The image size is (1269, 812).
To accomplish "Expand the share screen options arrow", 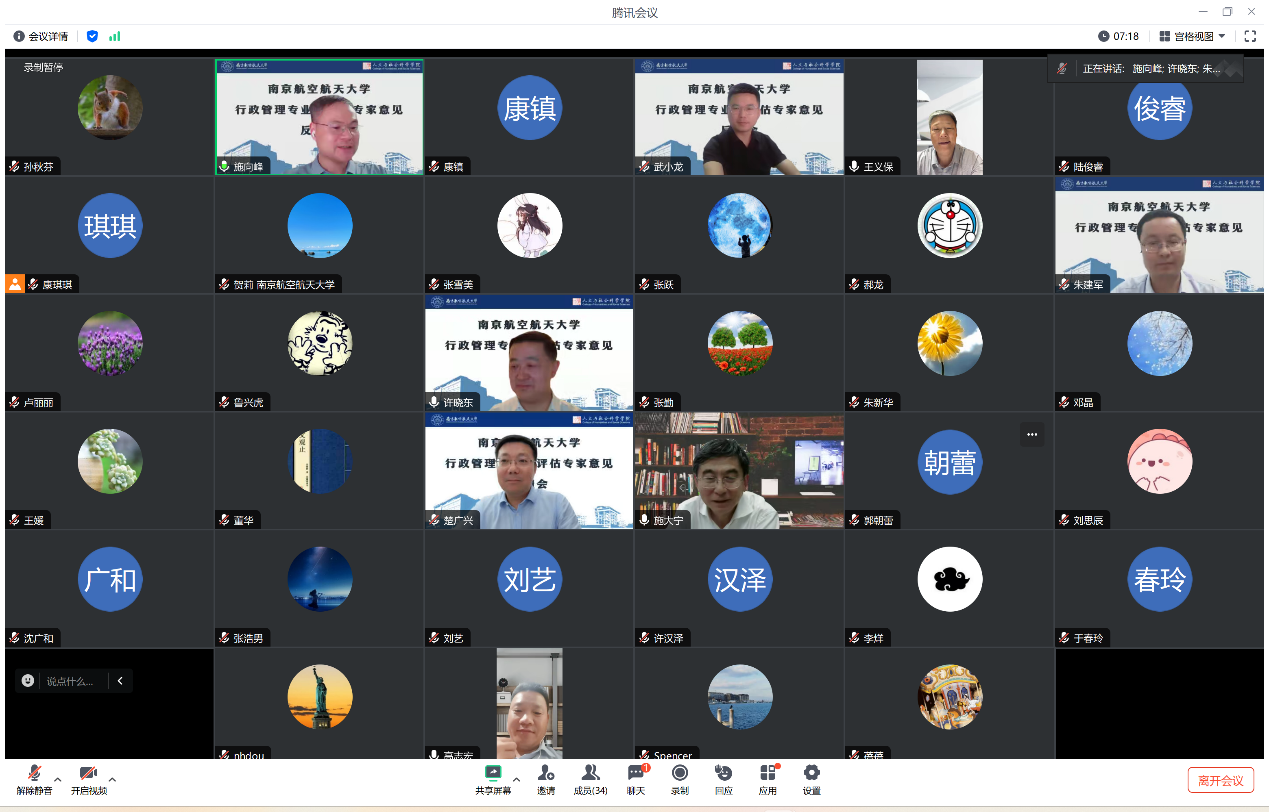I will tap(516, 779).
